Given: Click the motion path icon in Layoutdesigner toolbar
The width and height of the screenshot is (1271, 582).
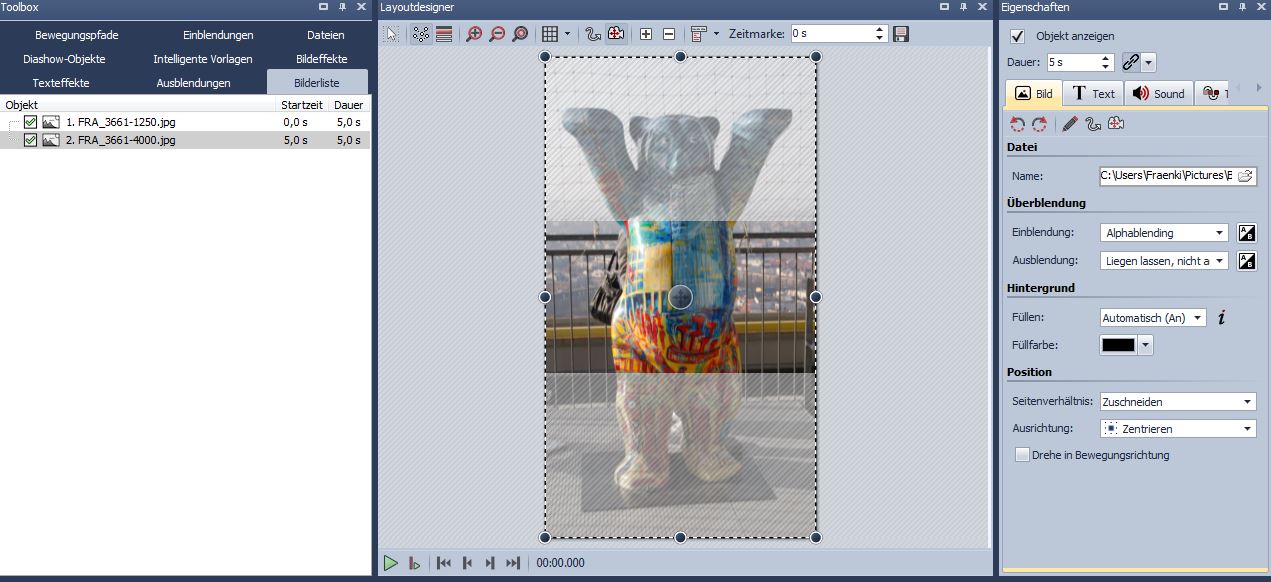Looking at the screenshot, I should 593,34.
